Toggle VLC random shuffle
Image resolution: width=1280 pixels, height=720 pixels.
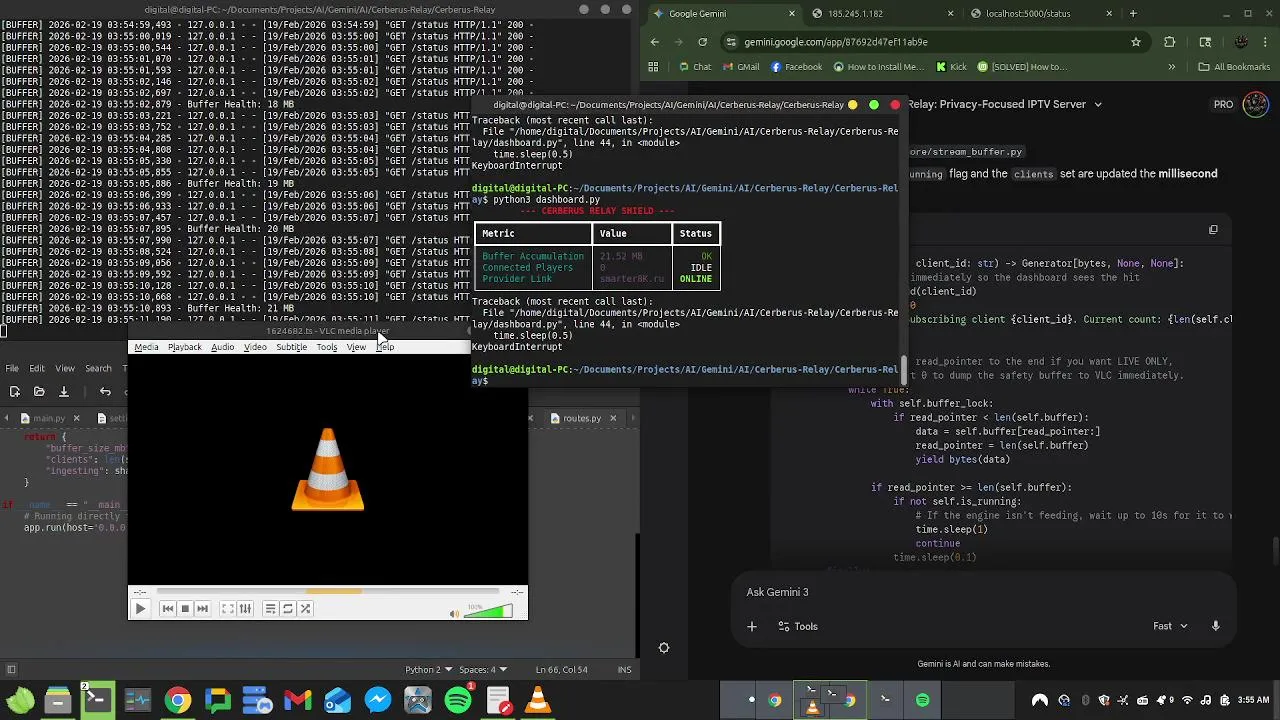pos(305,608)
